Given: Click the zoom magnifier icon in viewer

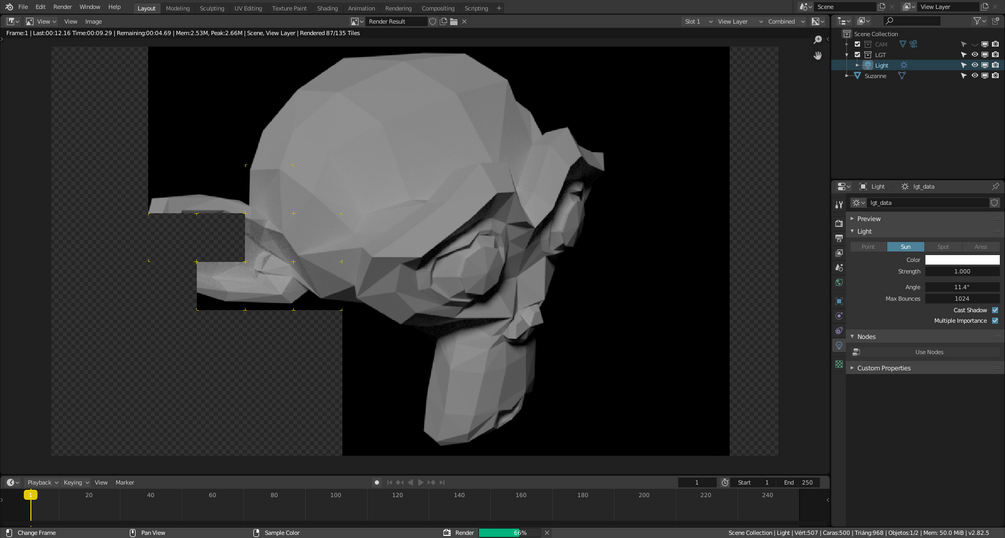Looking at the screenshot, I should 817,40.
